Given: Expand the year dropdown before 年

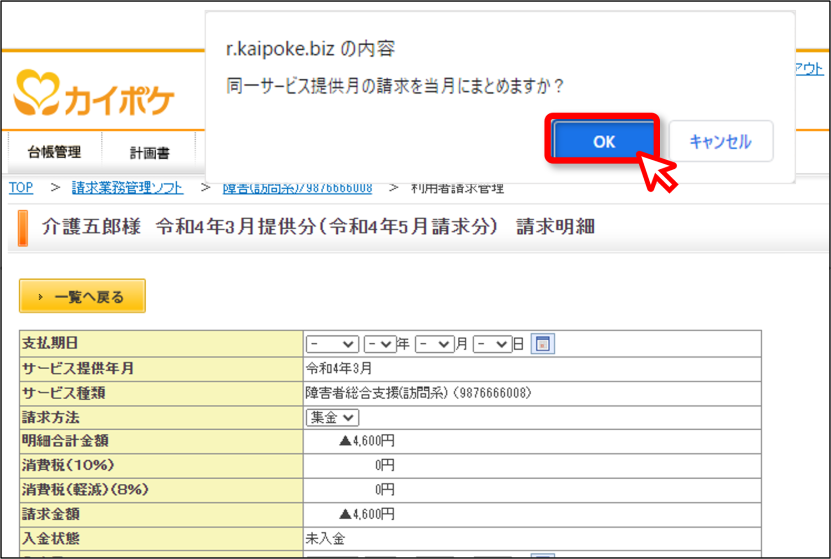Looking at the screenshot, I should click(x=380, y=344).
